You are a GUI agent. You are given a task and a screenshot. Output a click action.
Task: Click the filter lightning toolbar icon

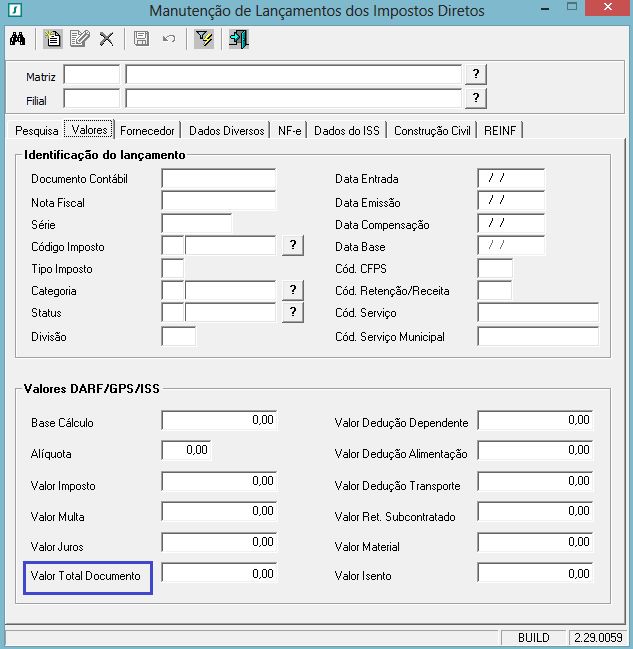tap(203, 39)
